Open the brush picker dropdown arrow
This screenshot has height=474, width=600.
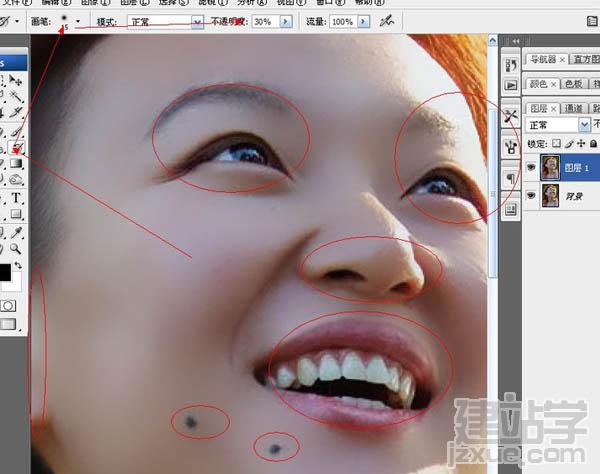(78, 21)
